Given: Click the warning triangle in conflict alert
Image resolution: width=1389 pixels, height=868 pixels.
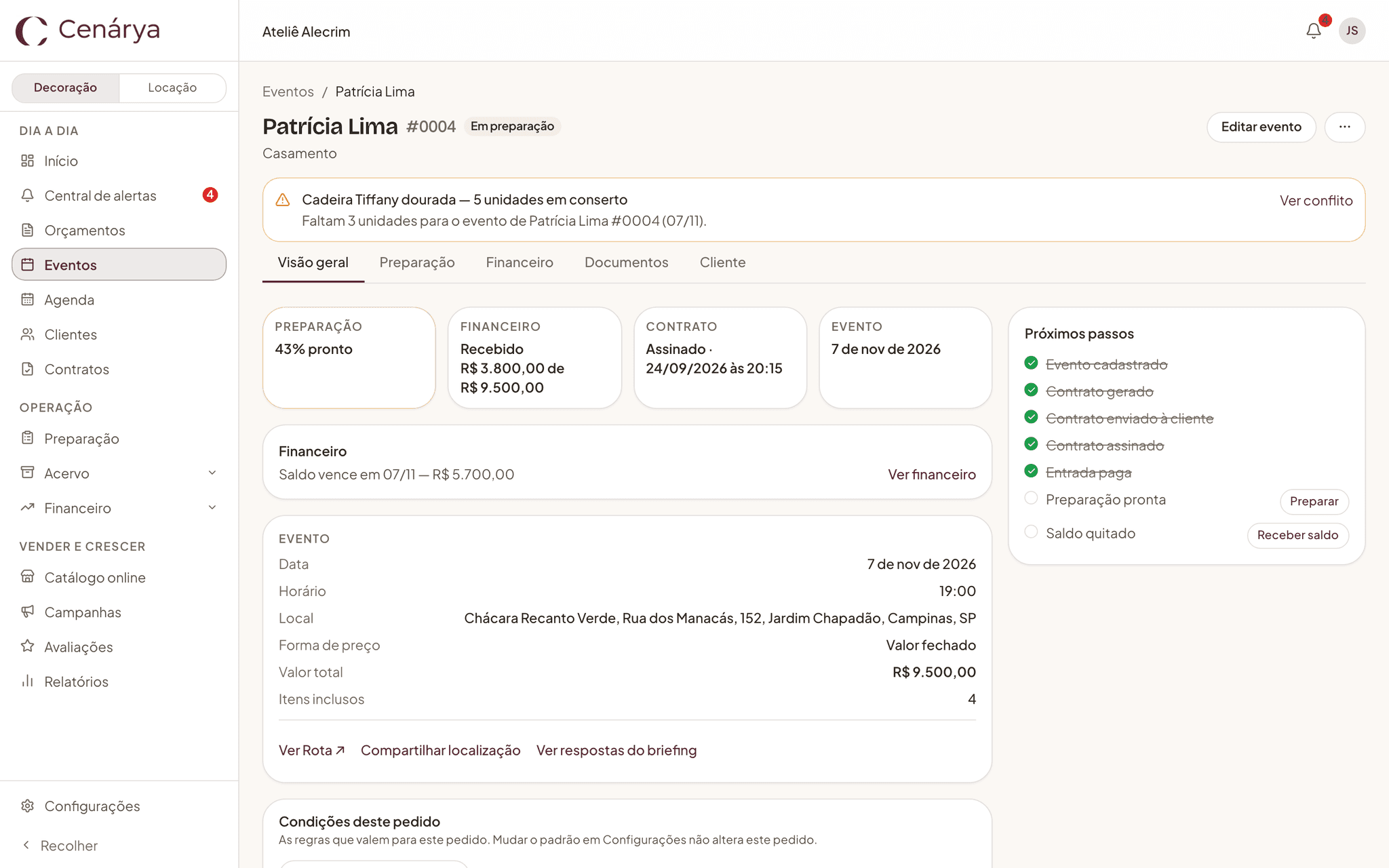Looking at the screenshot, I should point(283,200).
